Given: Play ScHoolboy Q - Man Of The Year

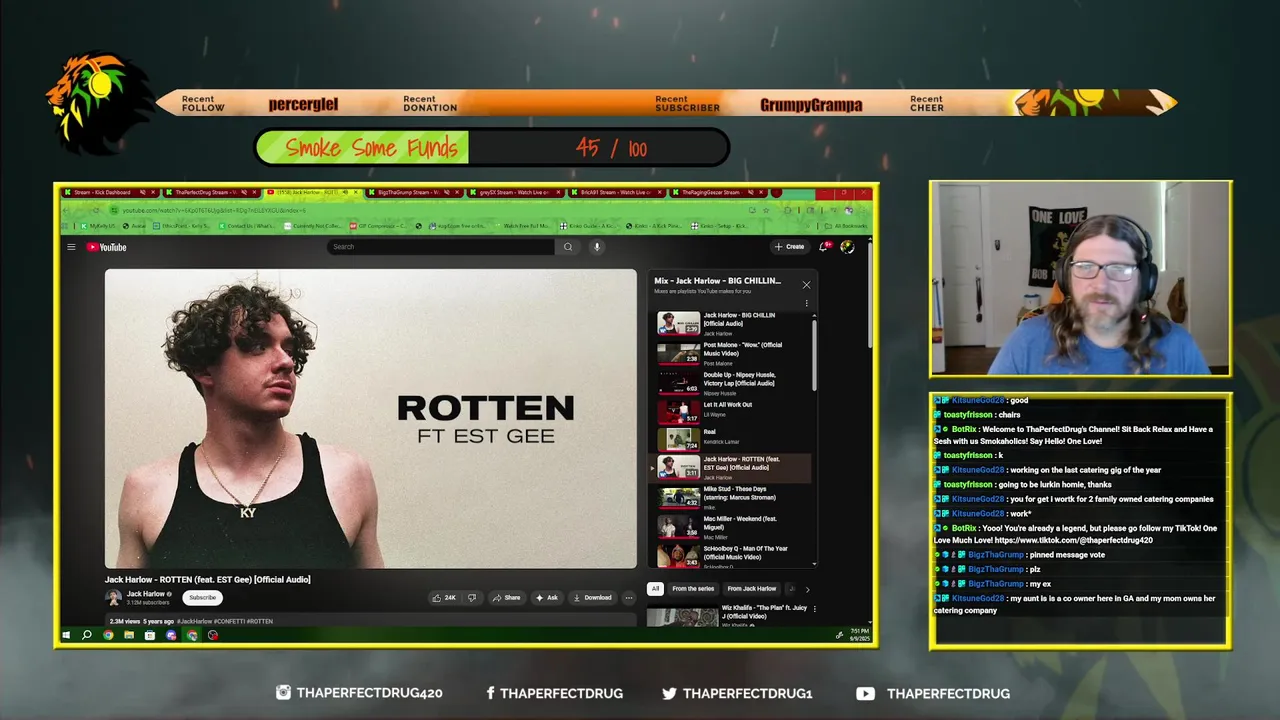Looking at the screenshot, I should [734, 556].
